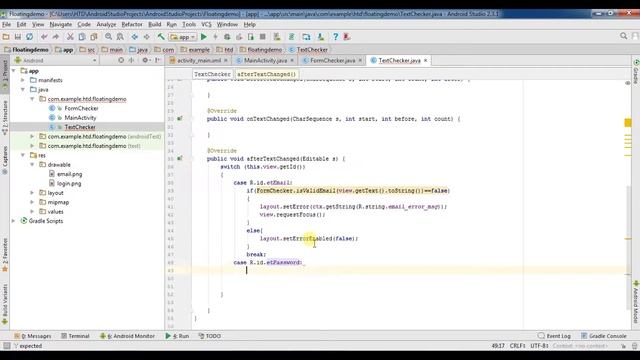The height and width of the screenshot is (360, 640).
Task: Switch to the activity_main.xml tab
Action: pyautogui.click(x=198, y=60)
